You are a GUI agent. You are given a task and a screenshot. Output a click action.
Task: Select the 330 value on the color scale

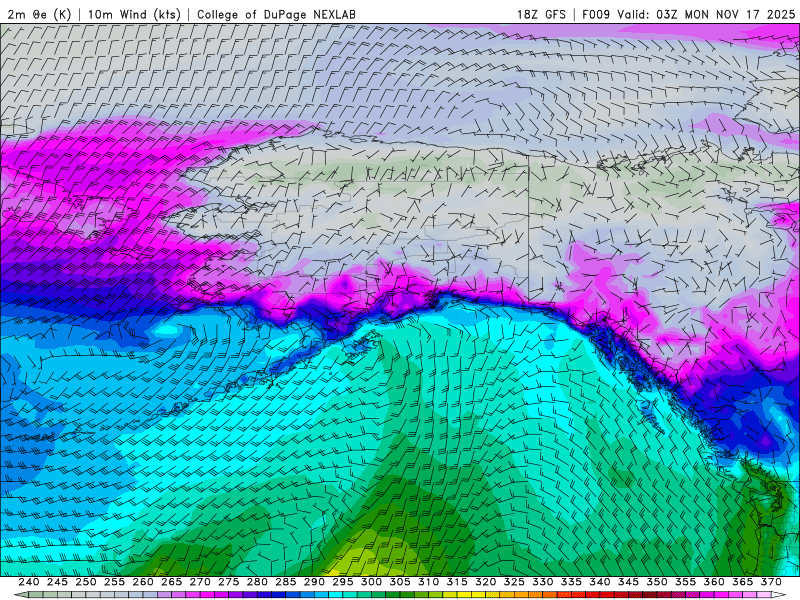543,582
